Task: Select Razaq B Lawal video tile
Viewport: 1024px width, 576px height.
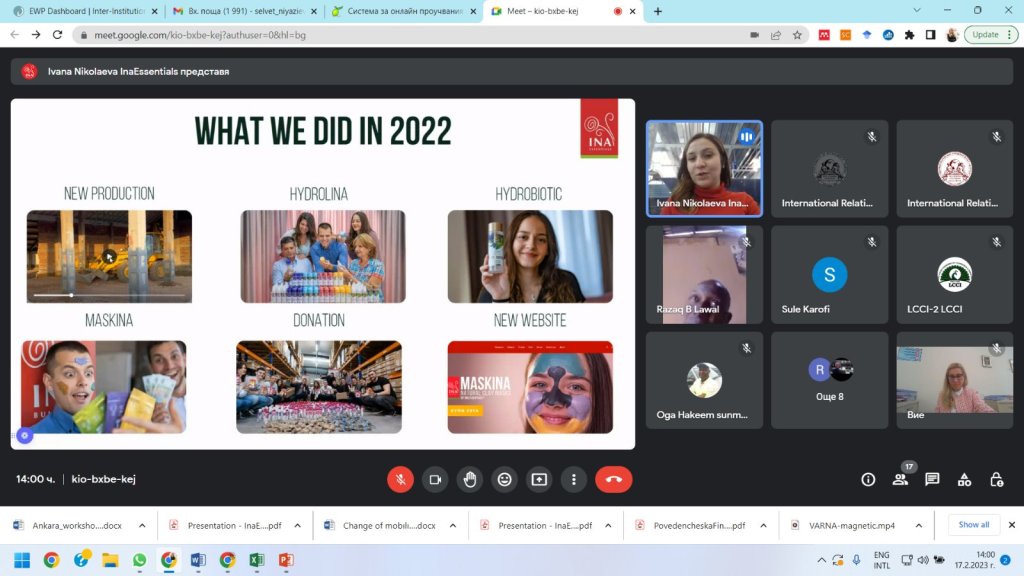Action: pos(704,274)
